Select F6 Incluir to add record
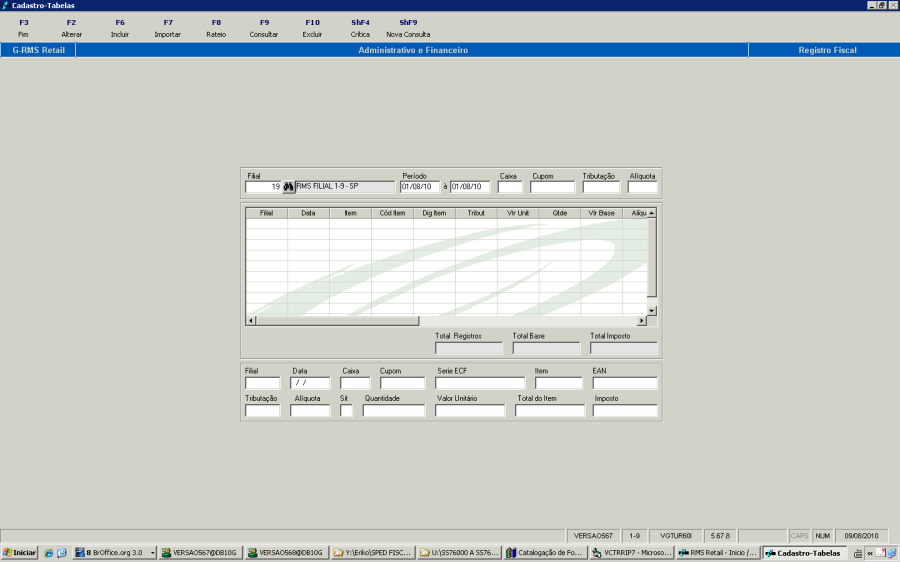The height and width of the screenshot is (562, 900). pyautogui.click(x=120, y=28)
